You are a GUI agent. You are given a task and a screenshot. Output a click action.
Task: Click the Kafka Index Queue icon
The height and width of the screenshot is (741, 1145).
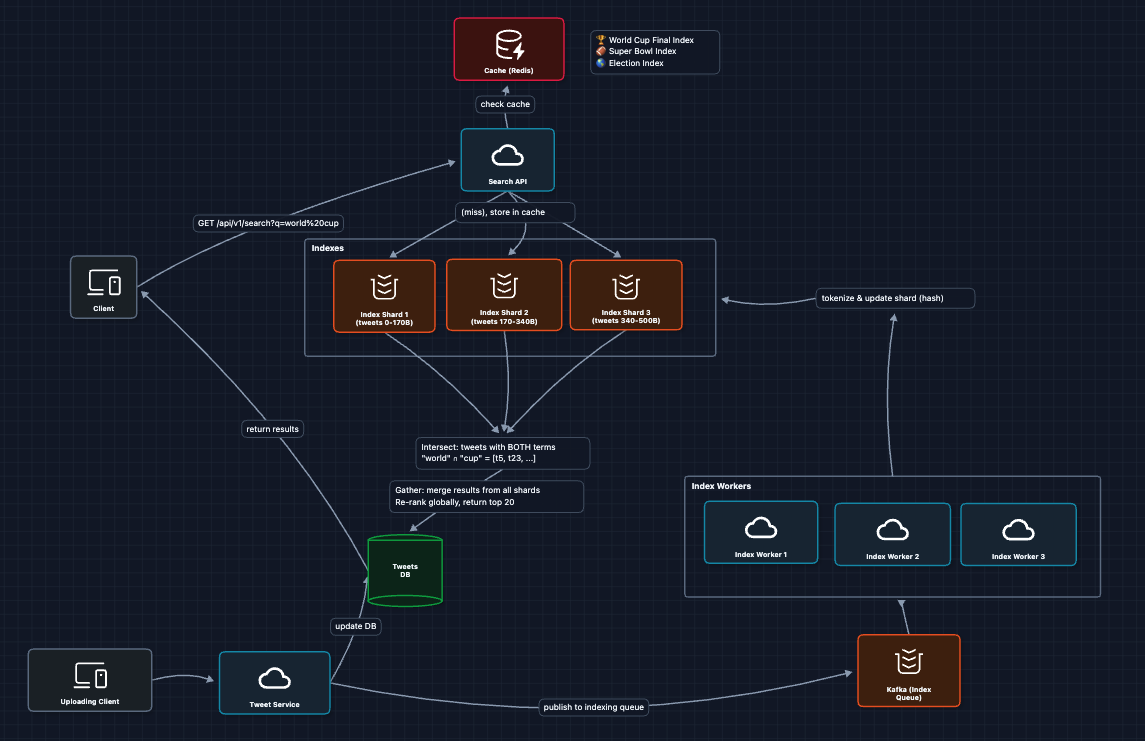coord(908,661)
